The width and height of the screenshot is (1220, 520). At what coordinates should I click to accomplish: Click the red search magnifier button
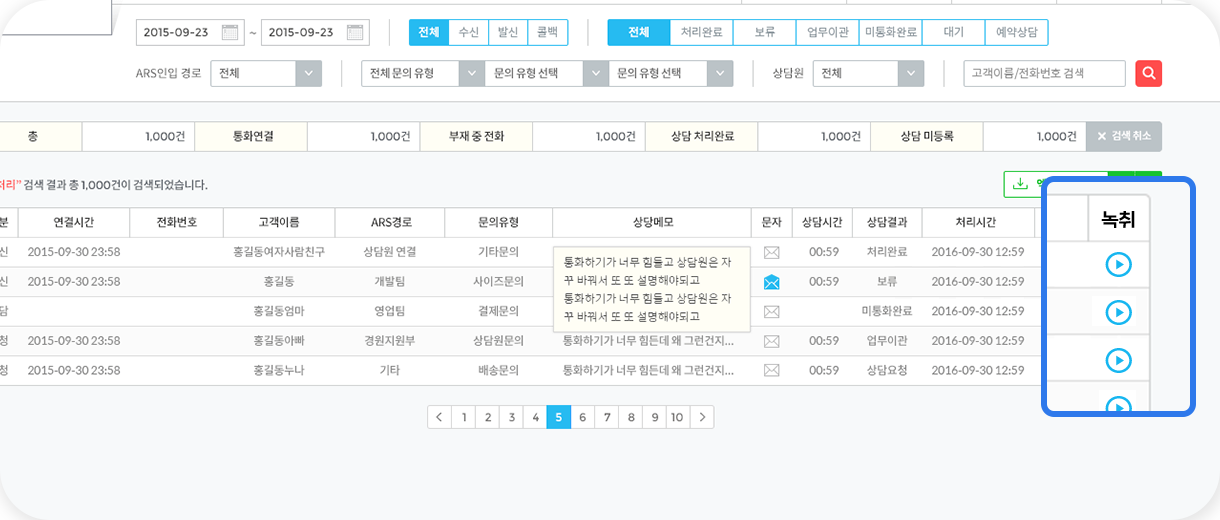(x=1149, y=74)
